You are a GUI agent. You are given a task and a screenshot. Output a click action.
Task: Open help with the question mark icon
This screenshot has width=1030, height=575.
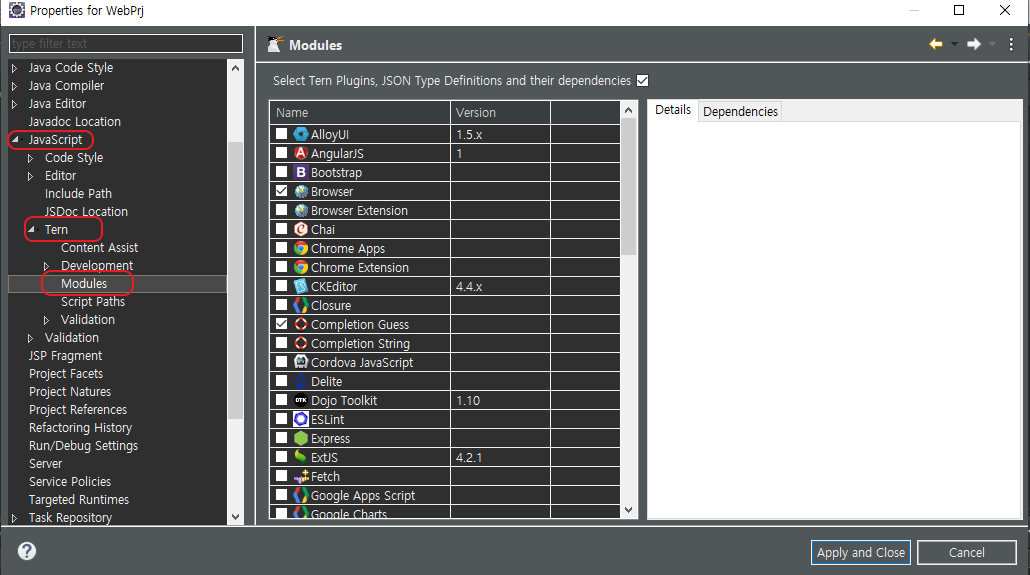pyautogui.click(x=27, y=551)
